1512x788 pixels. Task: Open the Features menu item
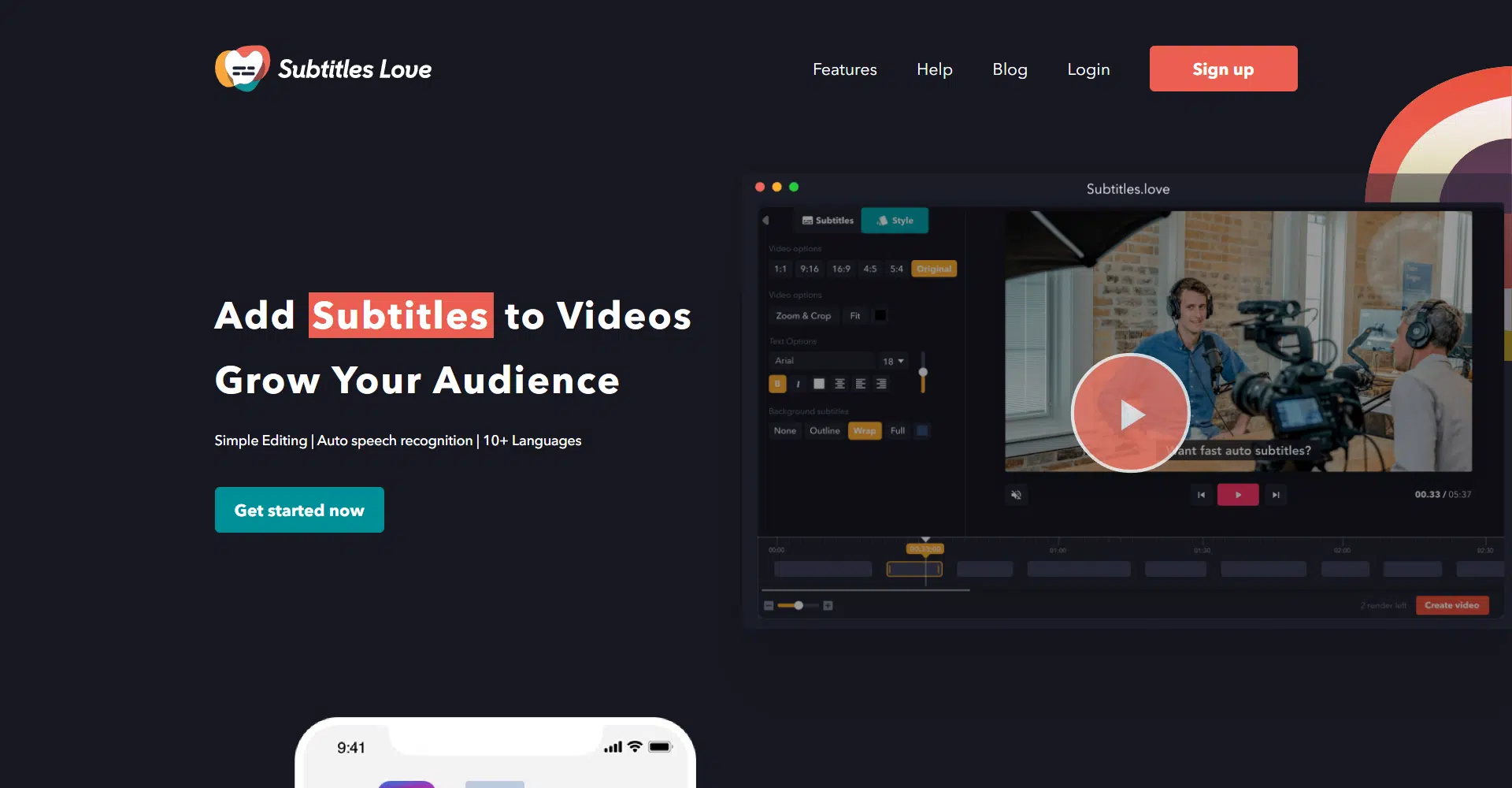click(844, 69)
